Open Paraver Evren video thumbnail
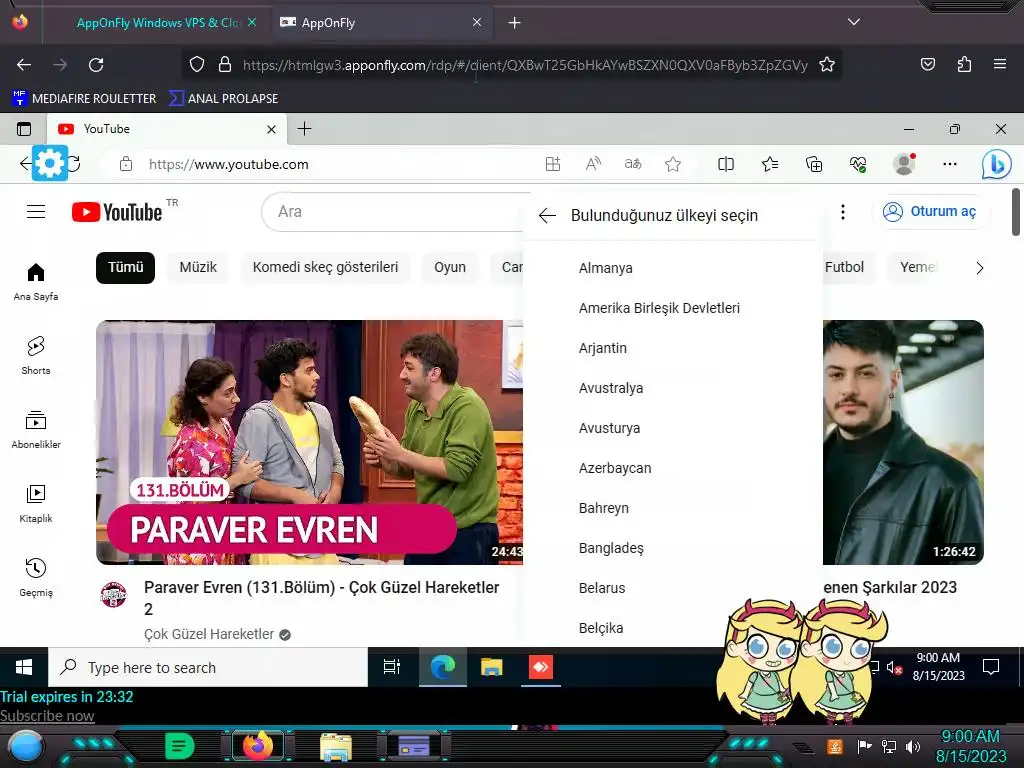 click(310, 442)
